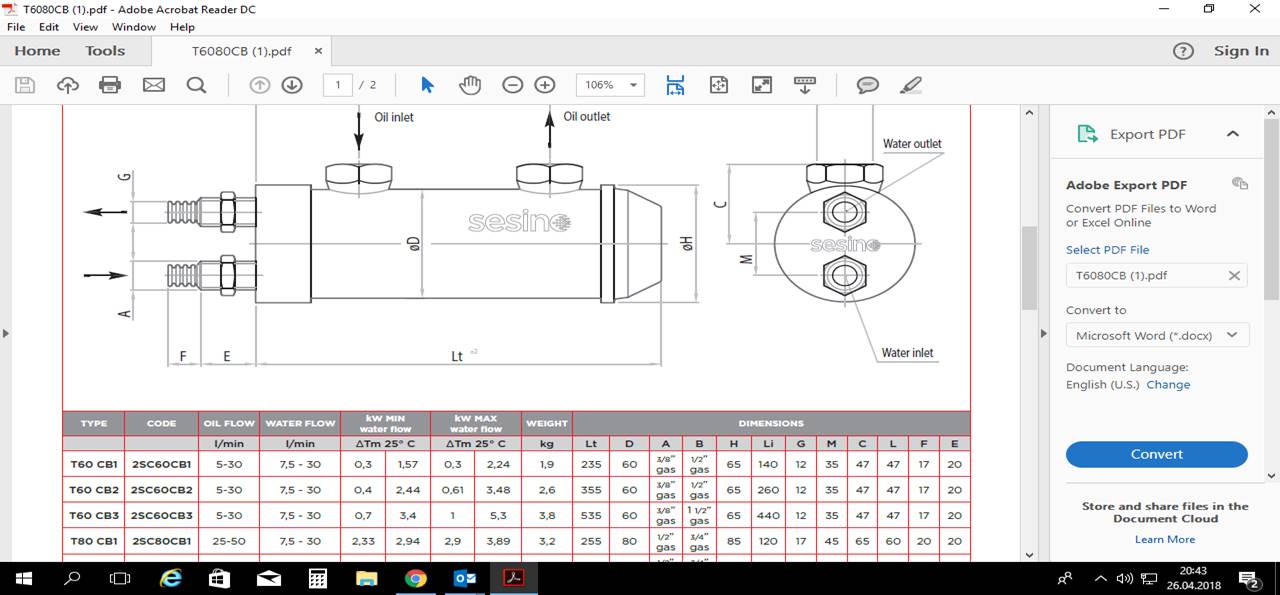
Task: Click the read mode keyboard icon
Action: pos(805,85)
